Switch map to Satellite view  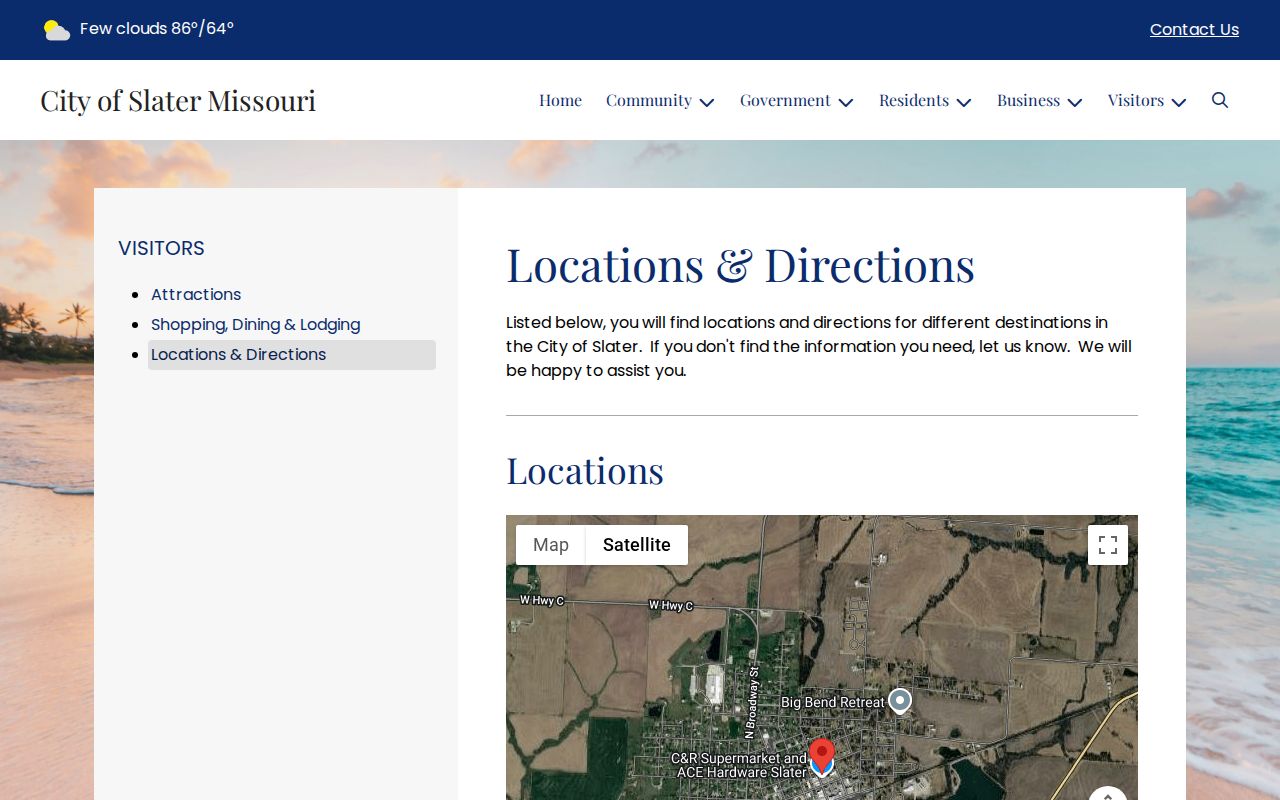point(637,545)
